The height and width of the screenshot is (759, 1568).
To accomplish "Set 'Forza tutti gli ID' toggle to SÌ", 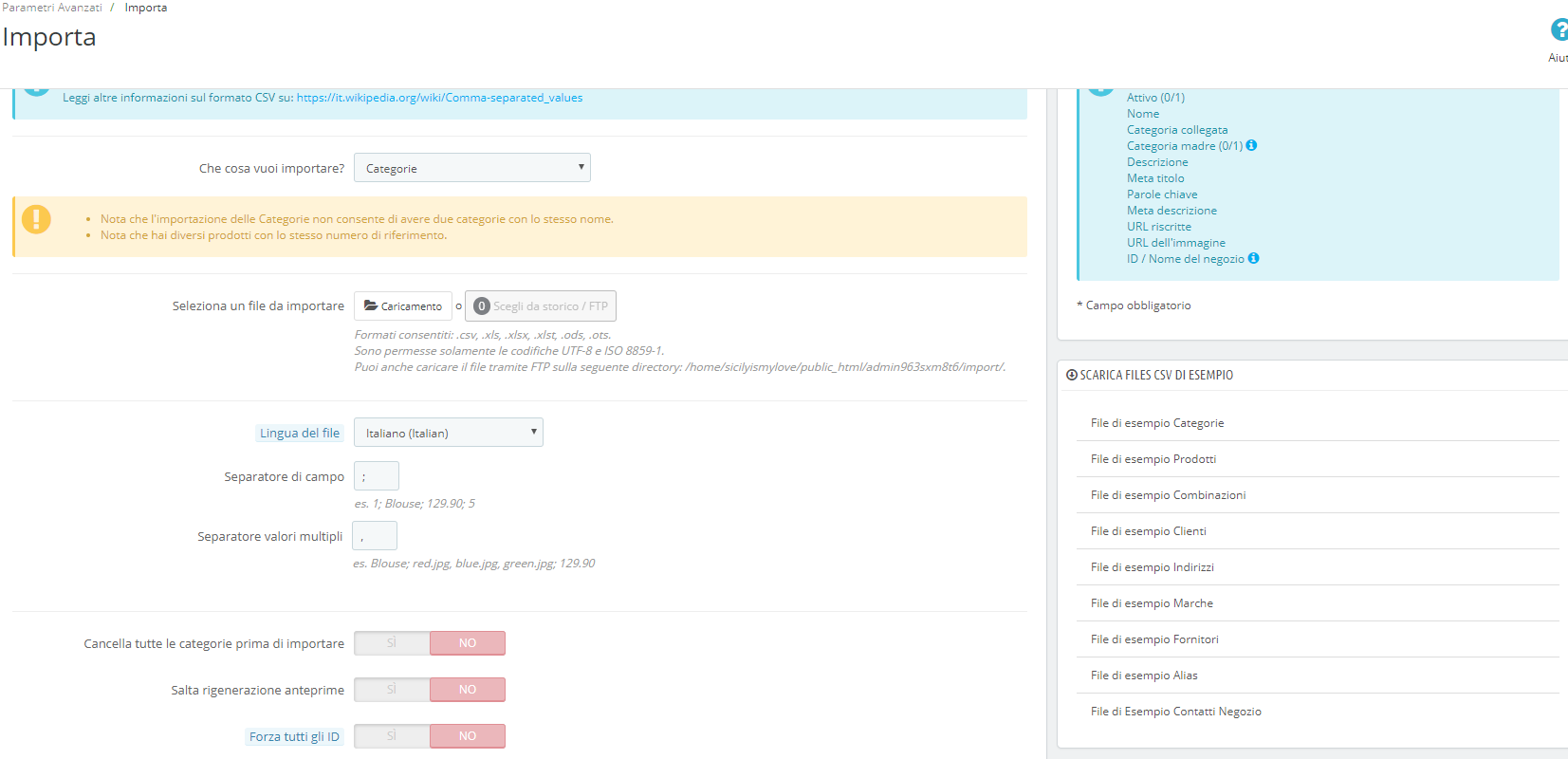I will pyautogui.click(x=392, y=736).
